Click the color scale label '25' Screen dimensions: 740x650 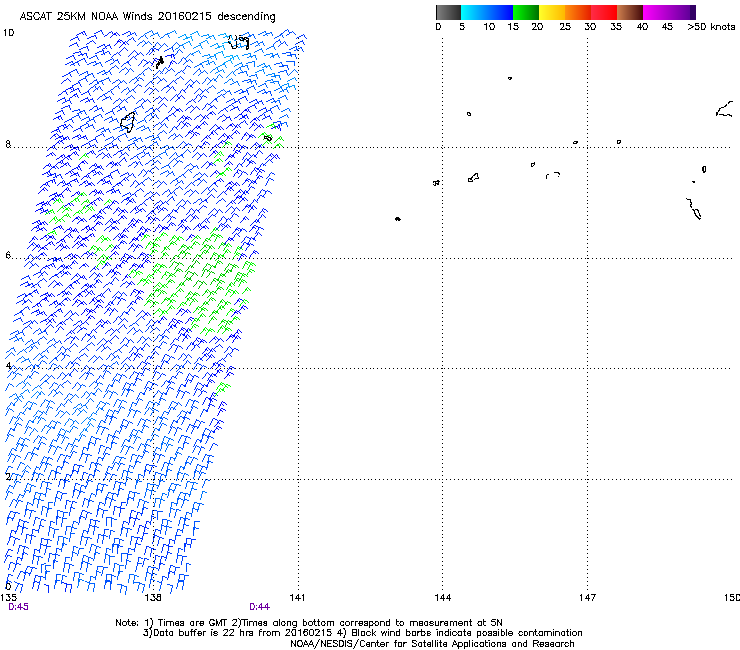565,27
